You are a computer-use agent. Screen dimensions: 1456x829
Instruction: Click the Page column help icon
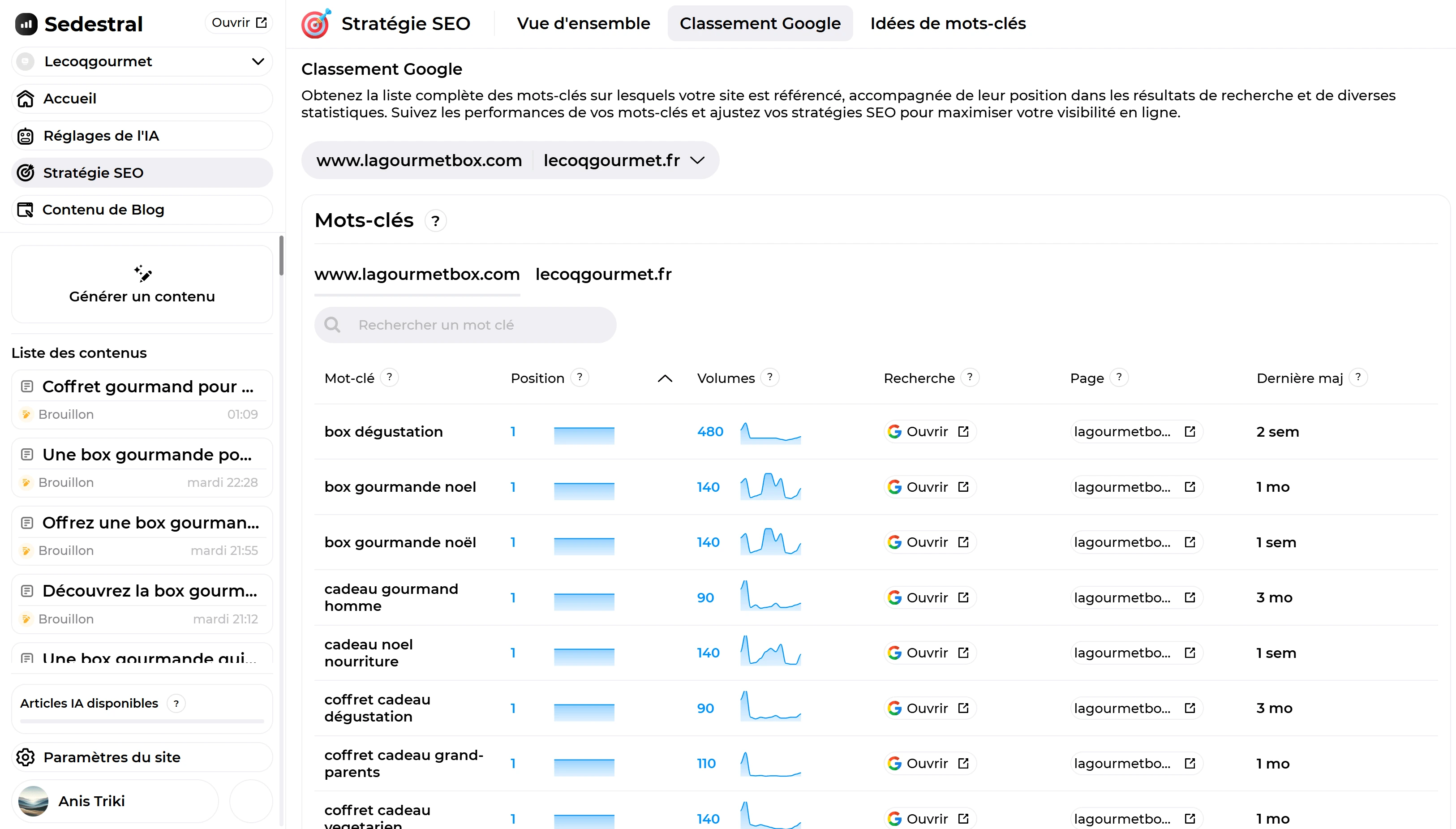(1119, 378)
